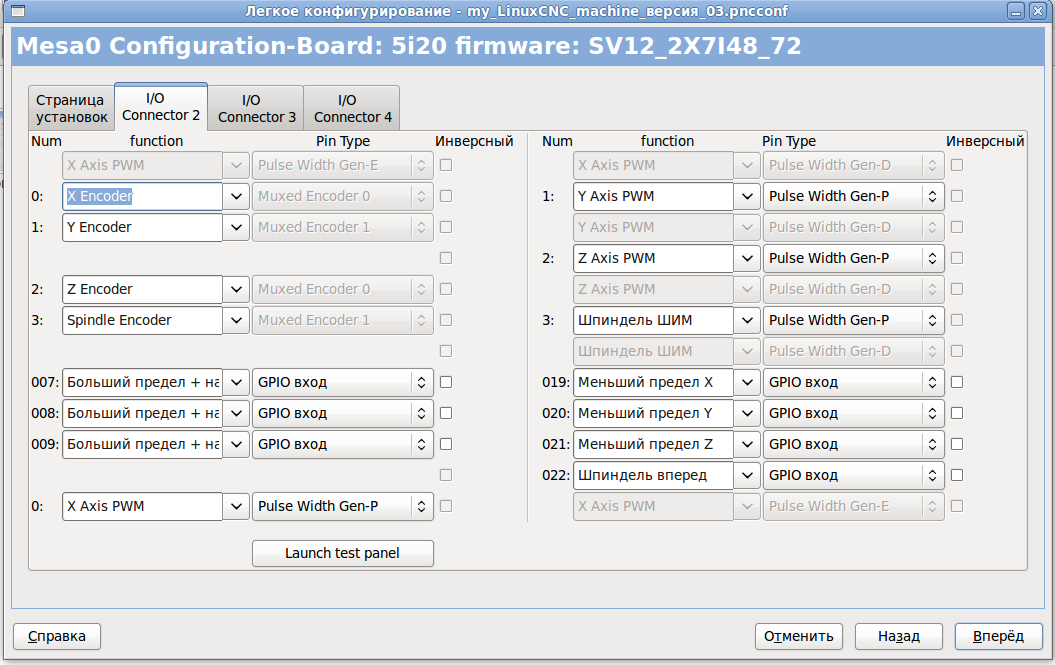Launch the test panel
This screenshot has width=1055, height=665.
[x=342, y=553]
